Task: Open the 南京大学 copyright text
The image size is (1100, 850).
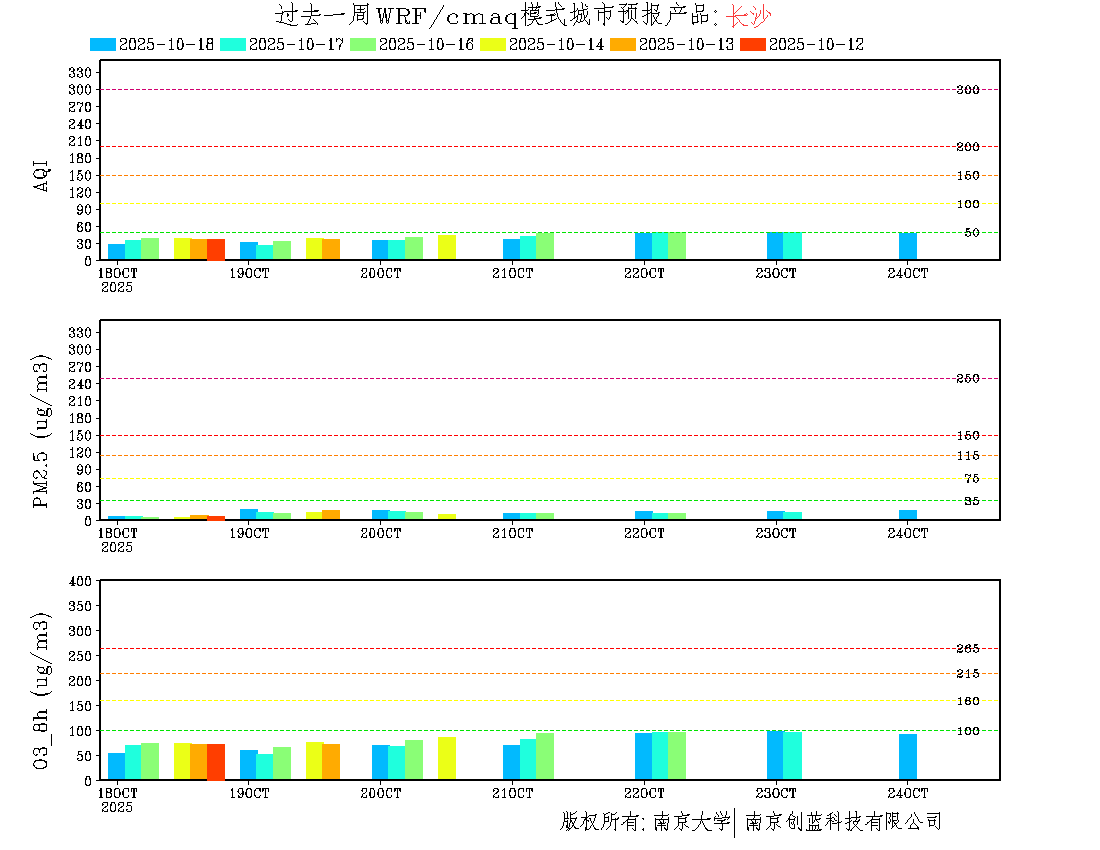Action: [x=691, y=822]
